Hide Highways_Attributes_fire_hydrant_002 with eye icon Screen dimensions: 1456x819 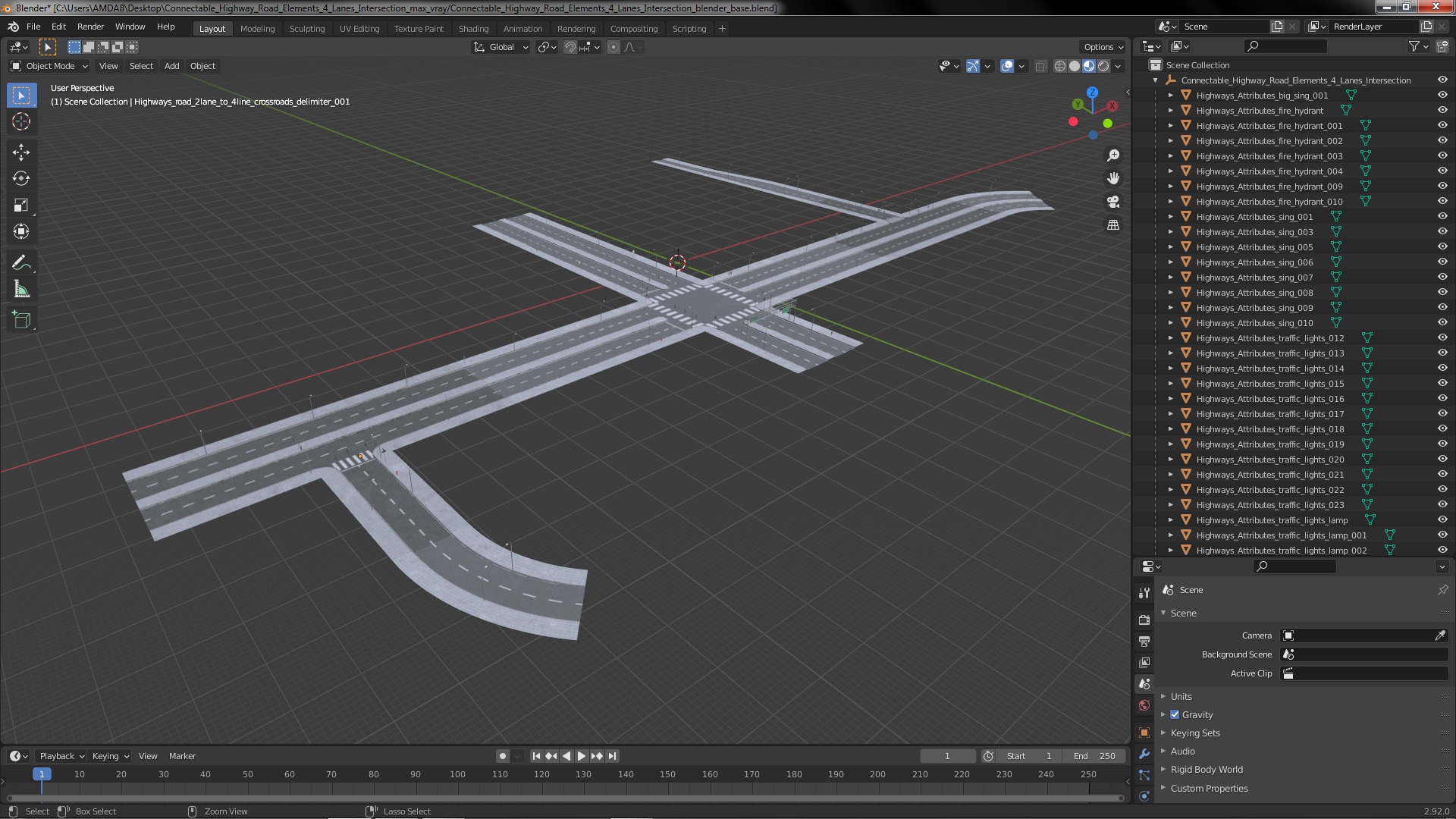click(1442, 140)
